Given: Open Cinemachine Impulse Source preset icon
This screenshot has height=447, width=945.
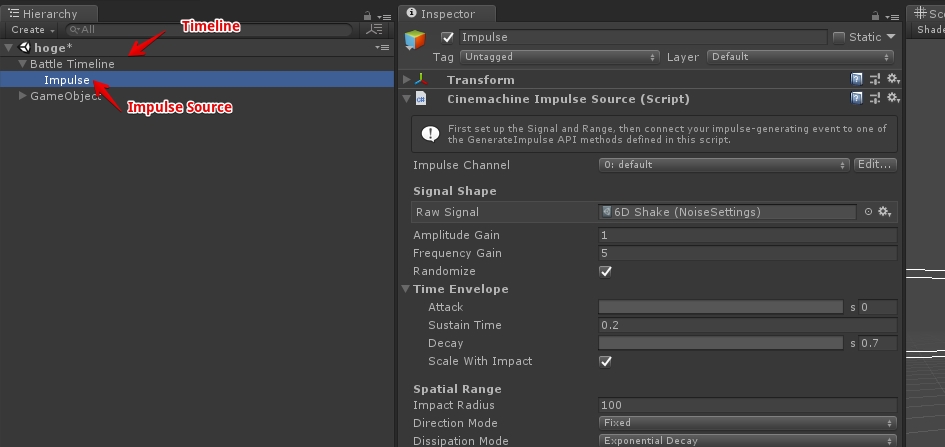Looking at the screenshot, I should (x=875, y=98).
